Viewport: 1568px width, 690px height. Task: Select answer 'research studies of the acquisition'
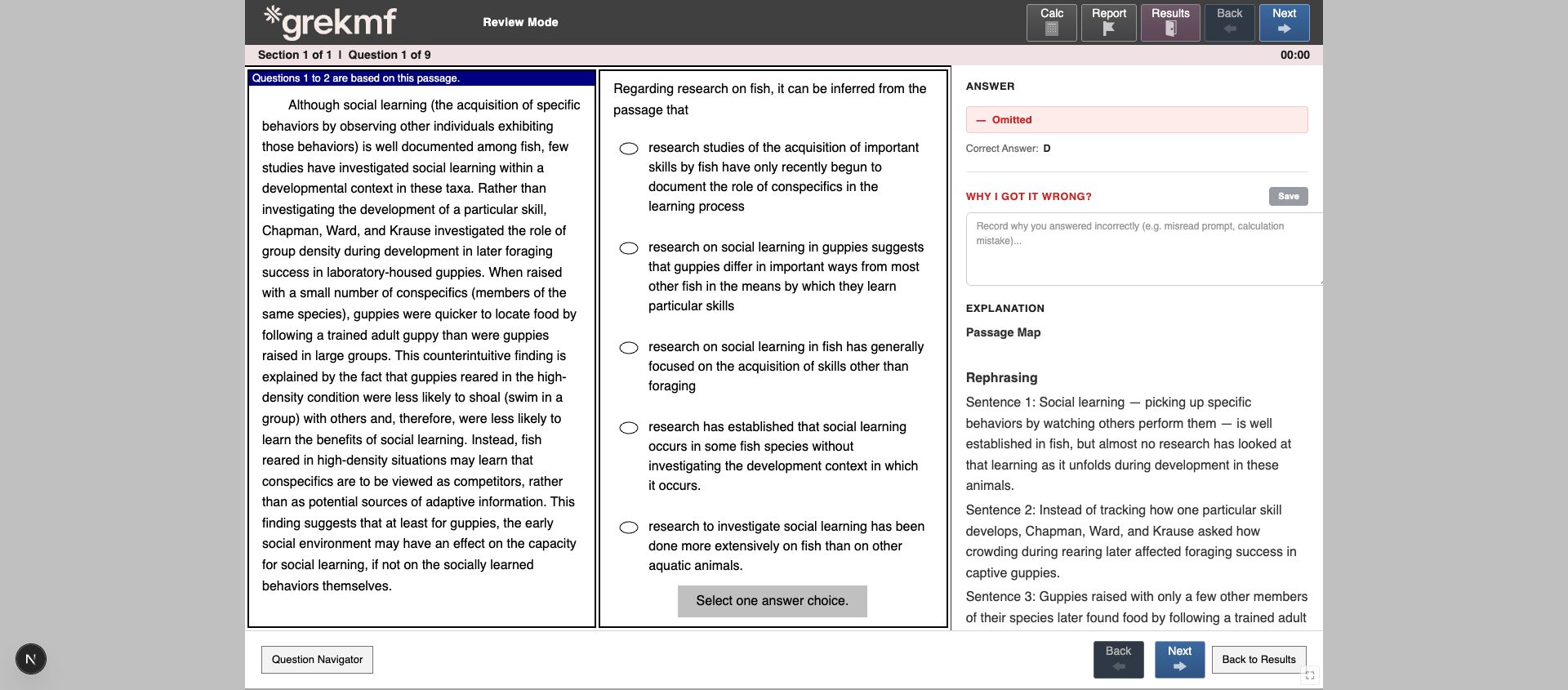[x=629, y=149]
